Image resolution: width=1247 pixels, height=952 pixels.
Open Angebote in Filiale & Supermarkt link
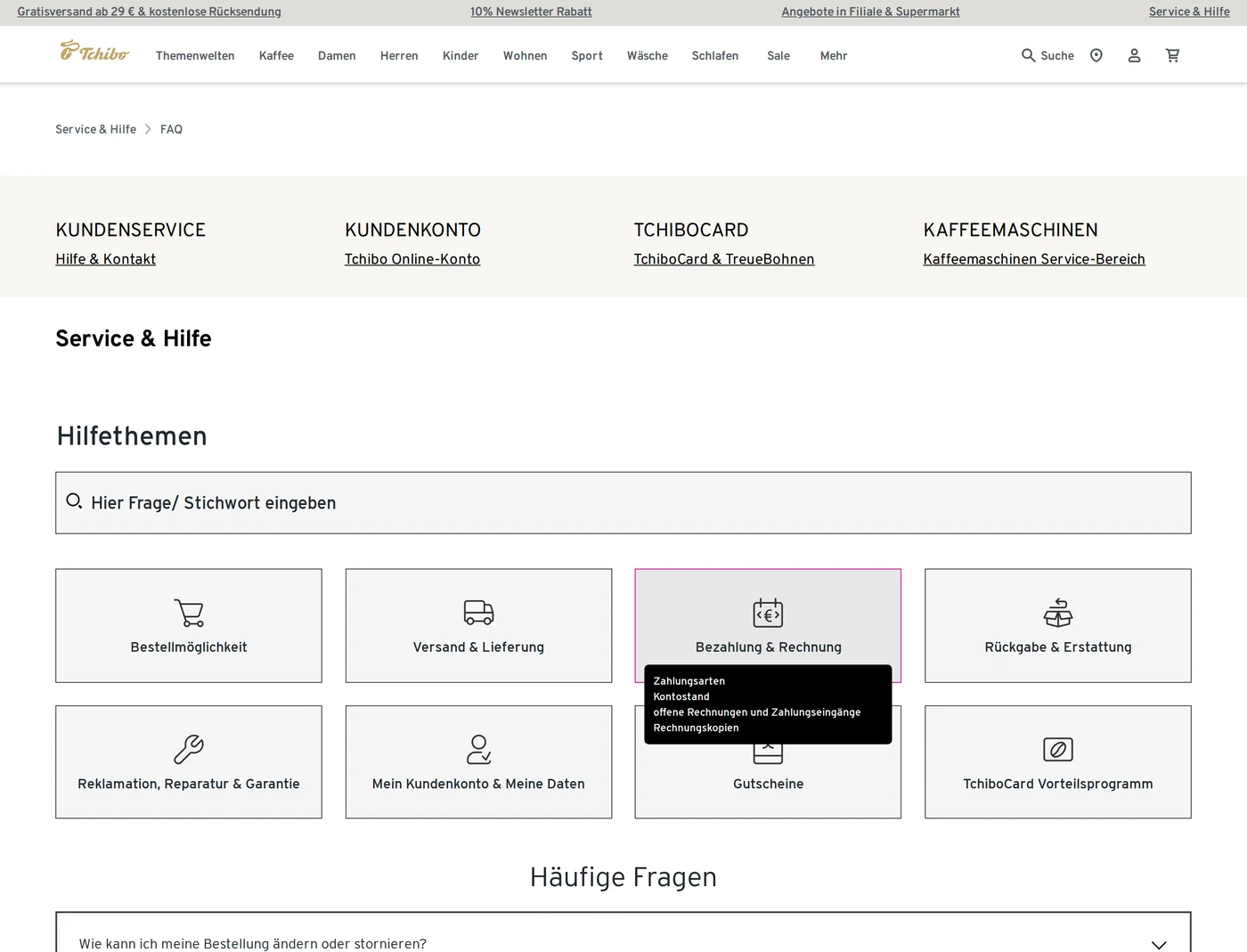click(870, 12)
